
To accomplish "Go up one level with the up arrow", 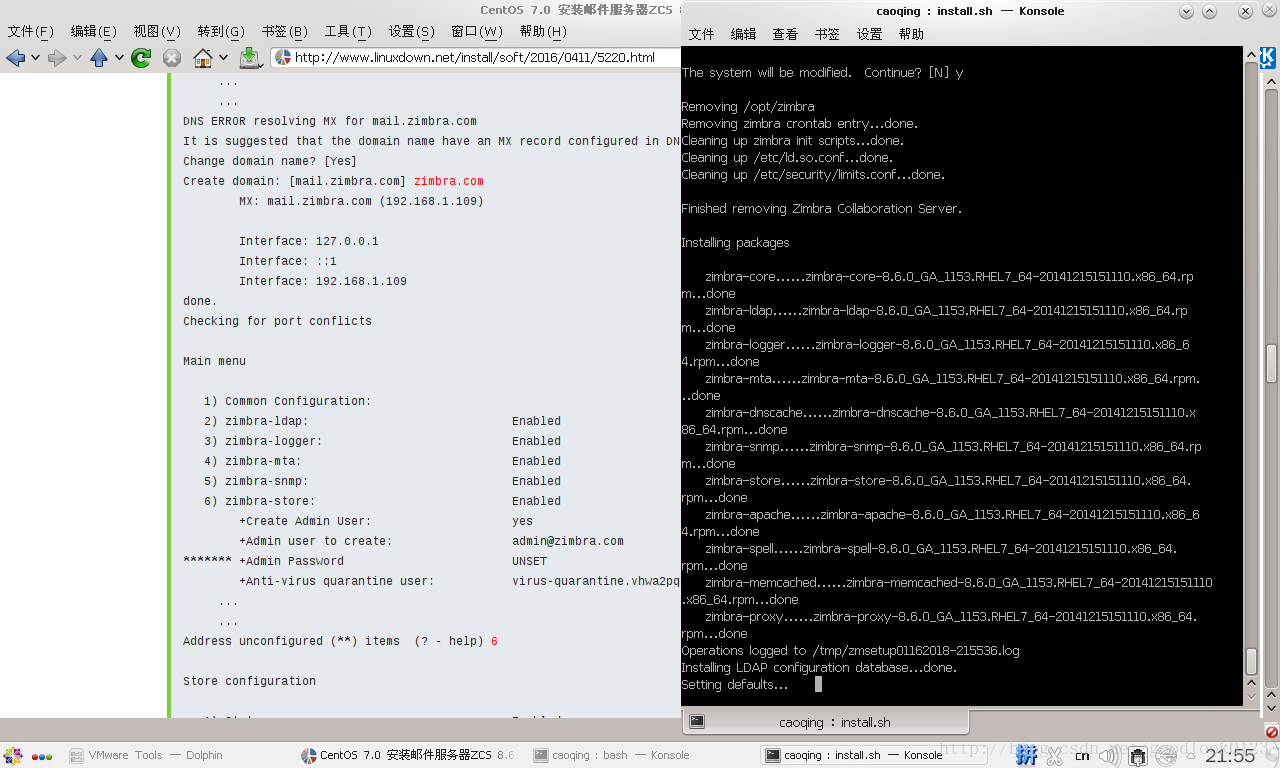I will point(98,58).
